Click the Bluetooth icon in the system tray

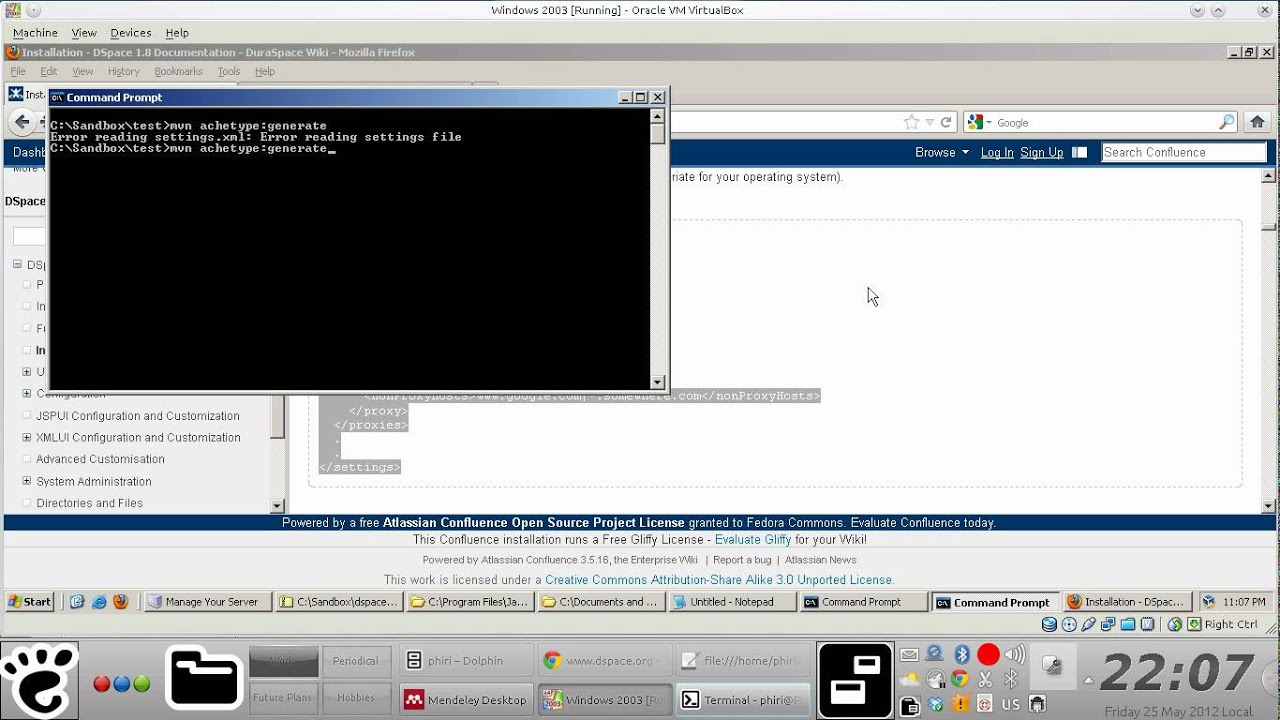tap(962, 655)
